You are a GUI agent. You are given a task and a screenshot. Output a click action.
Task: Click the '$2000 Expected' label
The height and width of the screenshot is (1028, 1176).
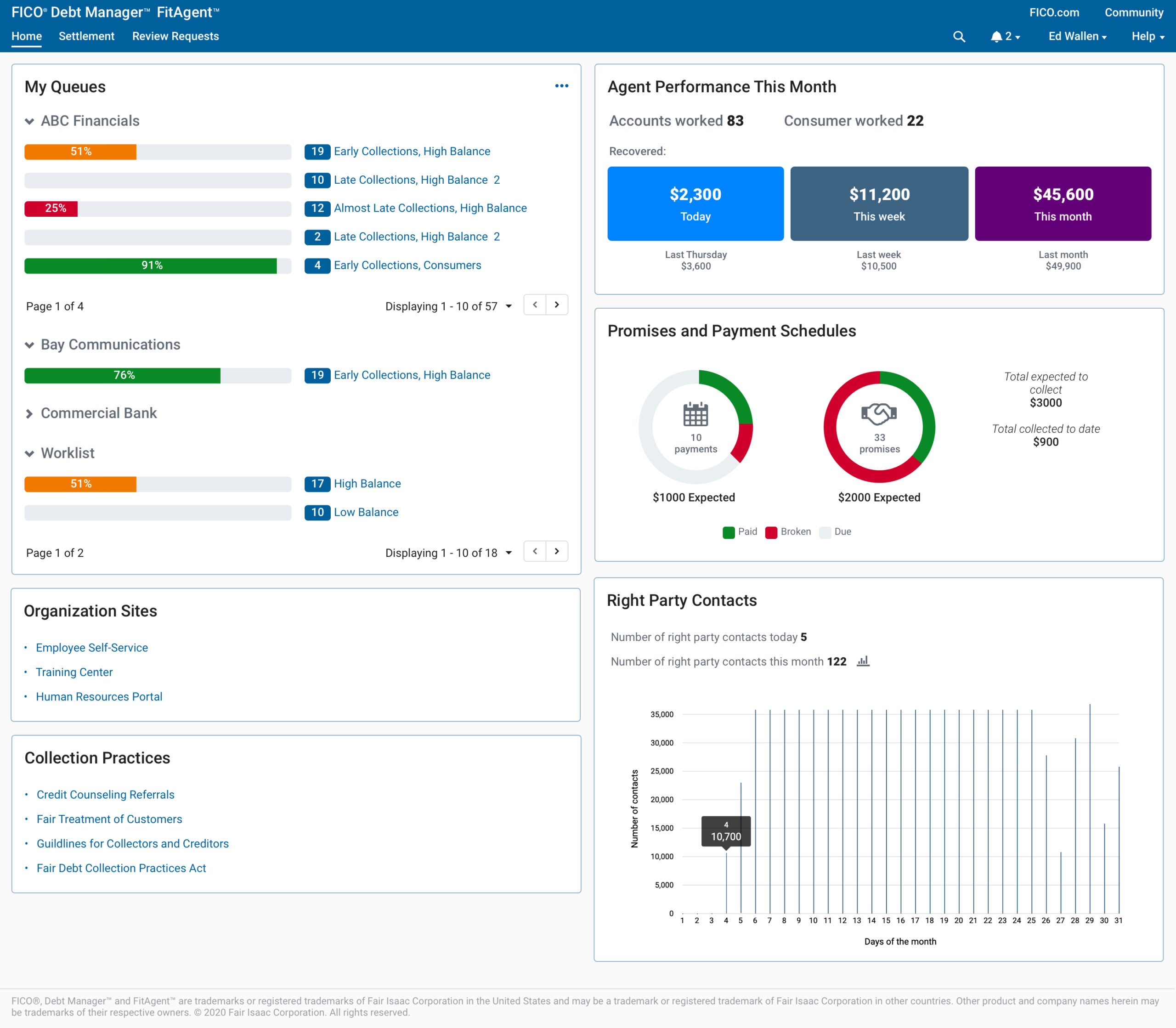pos(879,497)
